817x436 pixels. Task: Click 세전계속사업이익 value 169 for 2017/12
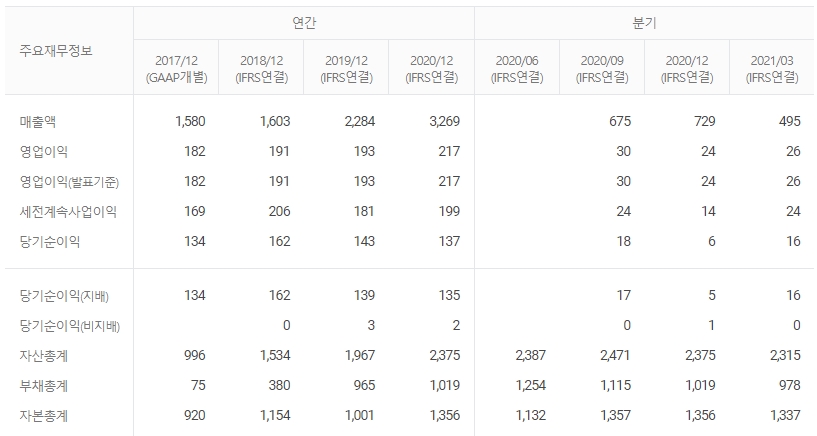194,211
